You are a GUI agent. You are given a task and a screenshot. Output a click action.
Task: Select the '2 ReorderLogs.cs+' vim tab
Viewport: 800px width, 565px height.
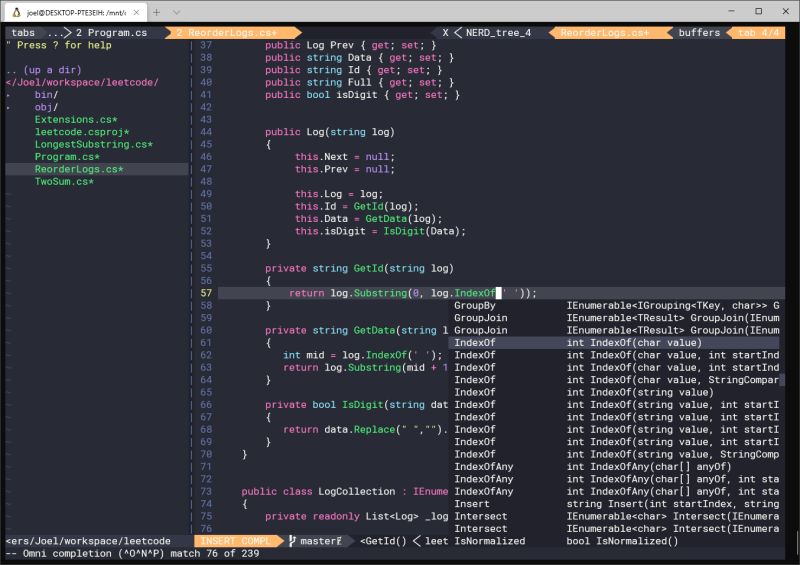point(226,33)
